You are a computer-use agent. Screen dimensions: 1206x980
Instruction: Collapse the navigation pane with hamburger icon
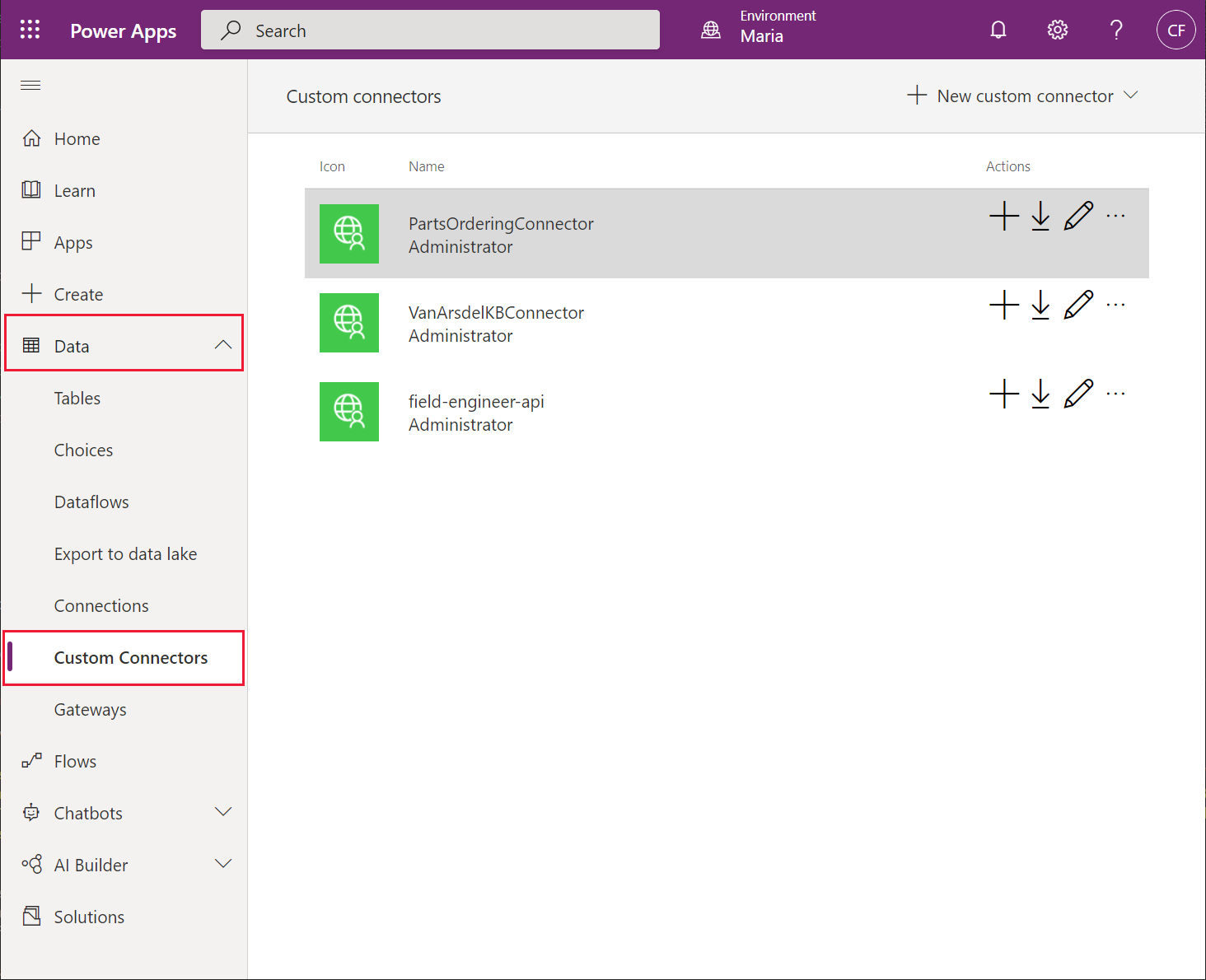click(30, 85)
